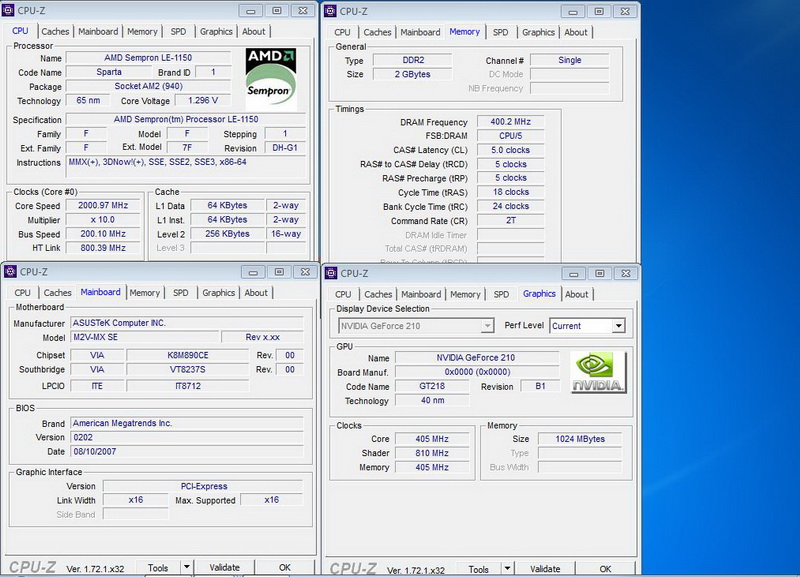Click the processor Name field AMD Sempron LE-1150
The height and width of the screenshot is (577, 800).
(x=148, y=58)
